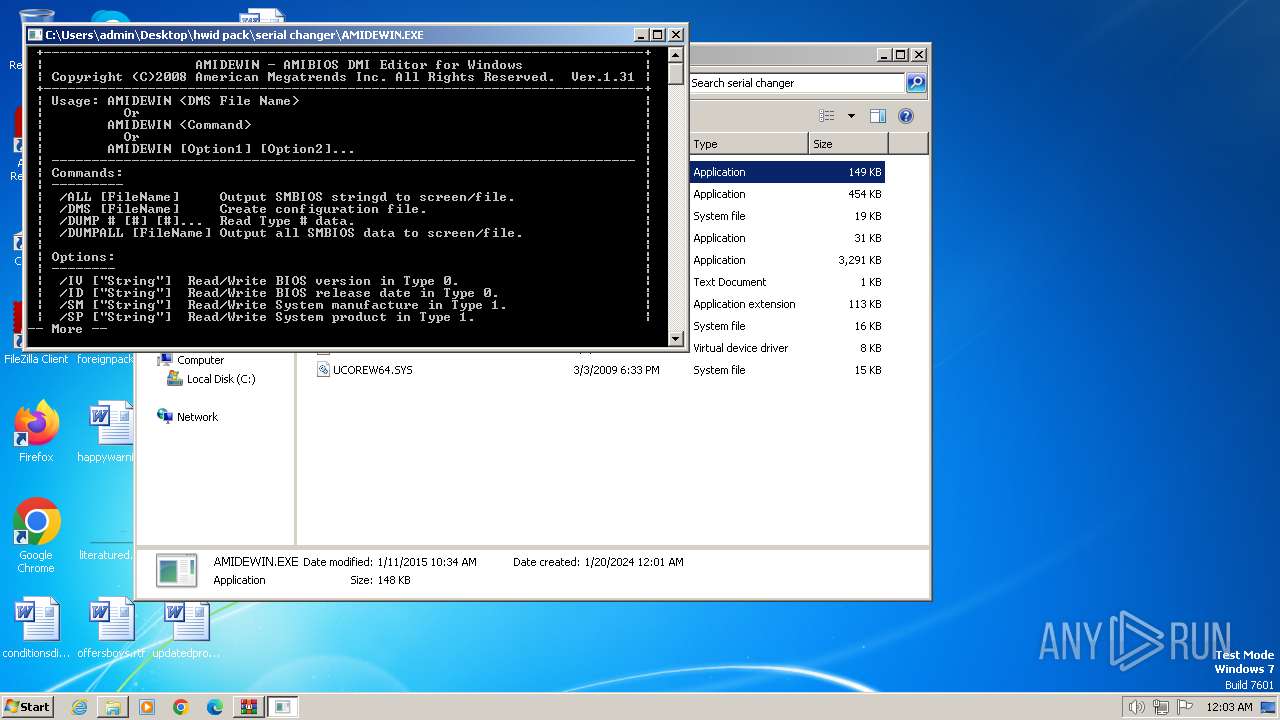Open the conditionsdi document on desktop
1280x720 pixels.
[36, 629]
